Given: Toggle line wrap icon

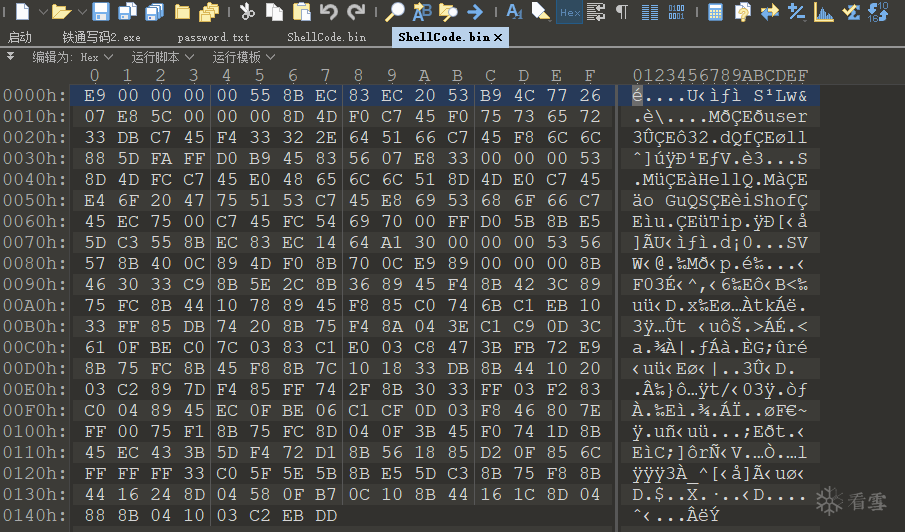Looking at the screenshot, I should [596, 12].
